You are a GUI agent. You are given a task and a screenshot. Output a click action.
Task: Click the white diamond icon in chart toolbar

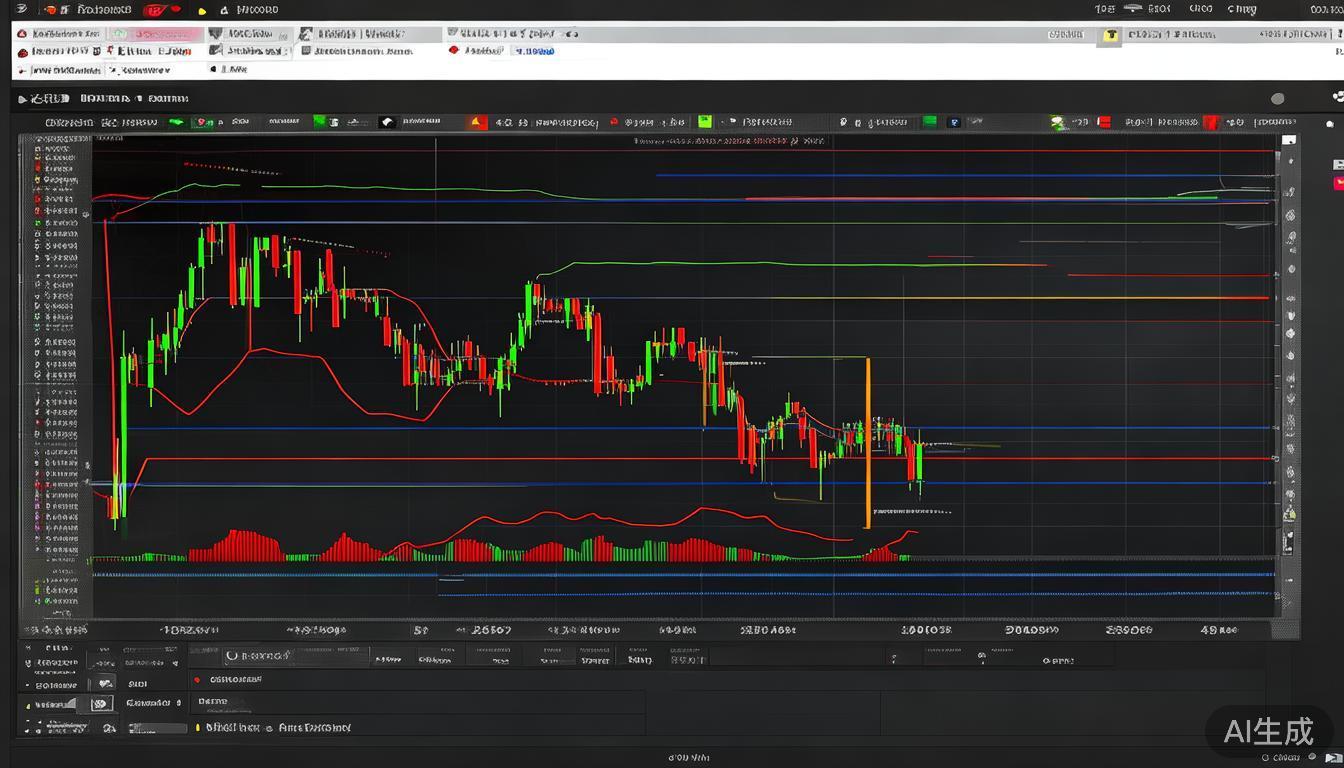pyautogui.click(x=387, y=122)
